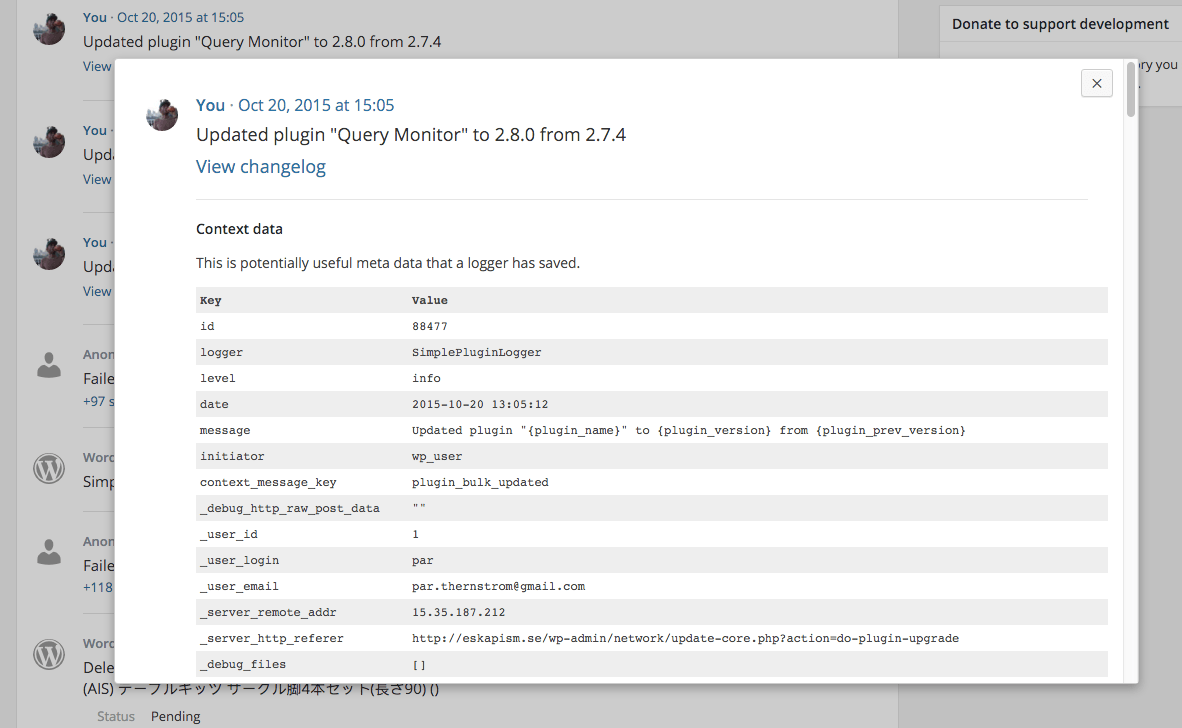Click the anonymous user icon beside the +97 entry

[x=49, y=365]
